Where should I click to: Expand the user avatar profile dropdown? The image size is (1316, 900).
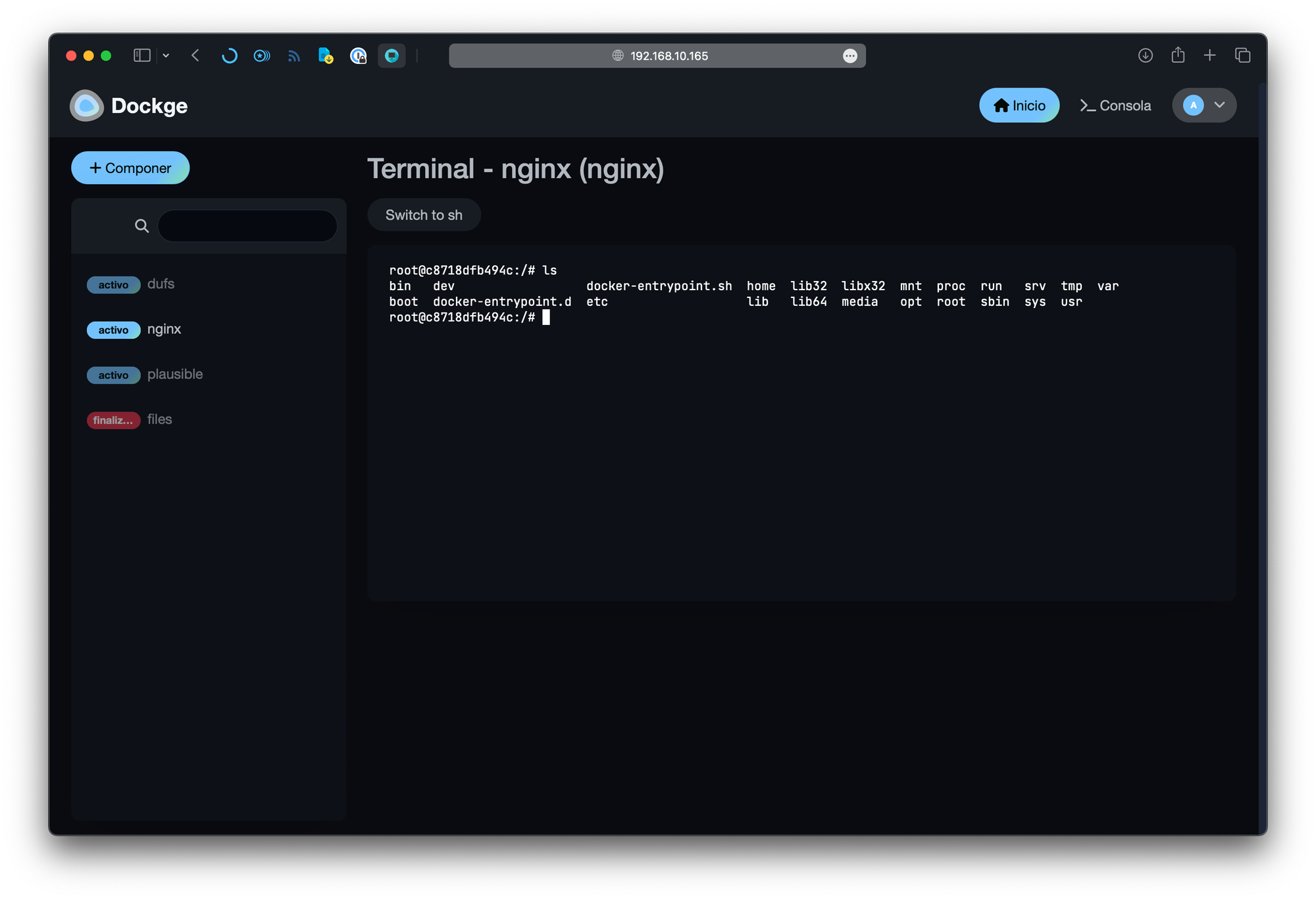pyautogui.click(x=1204, y=105)
